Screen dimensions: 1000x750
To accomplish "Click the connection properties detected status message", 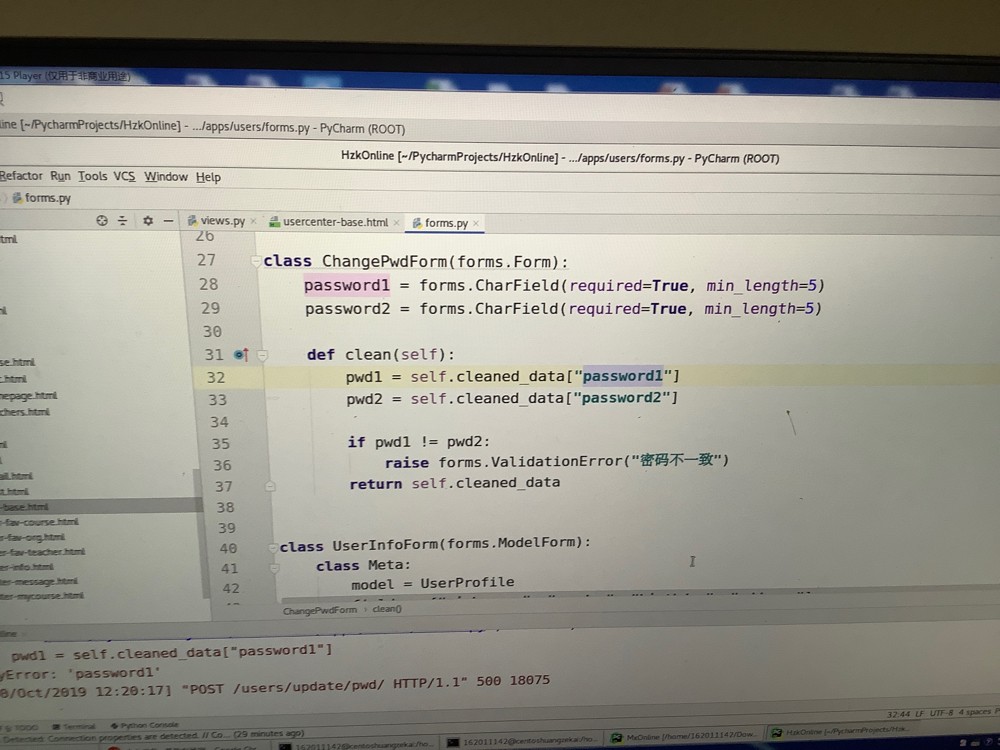I will pyautogui.click(x=153, y=734).
